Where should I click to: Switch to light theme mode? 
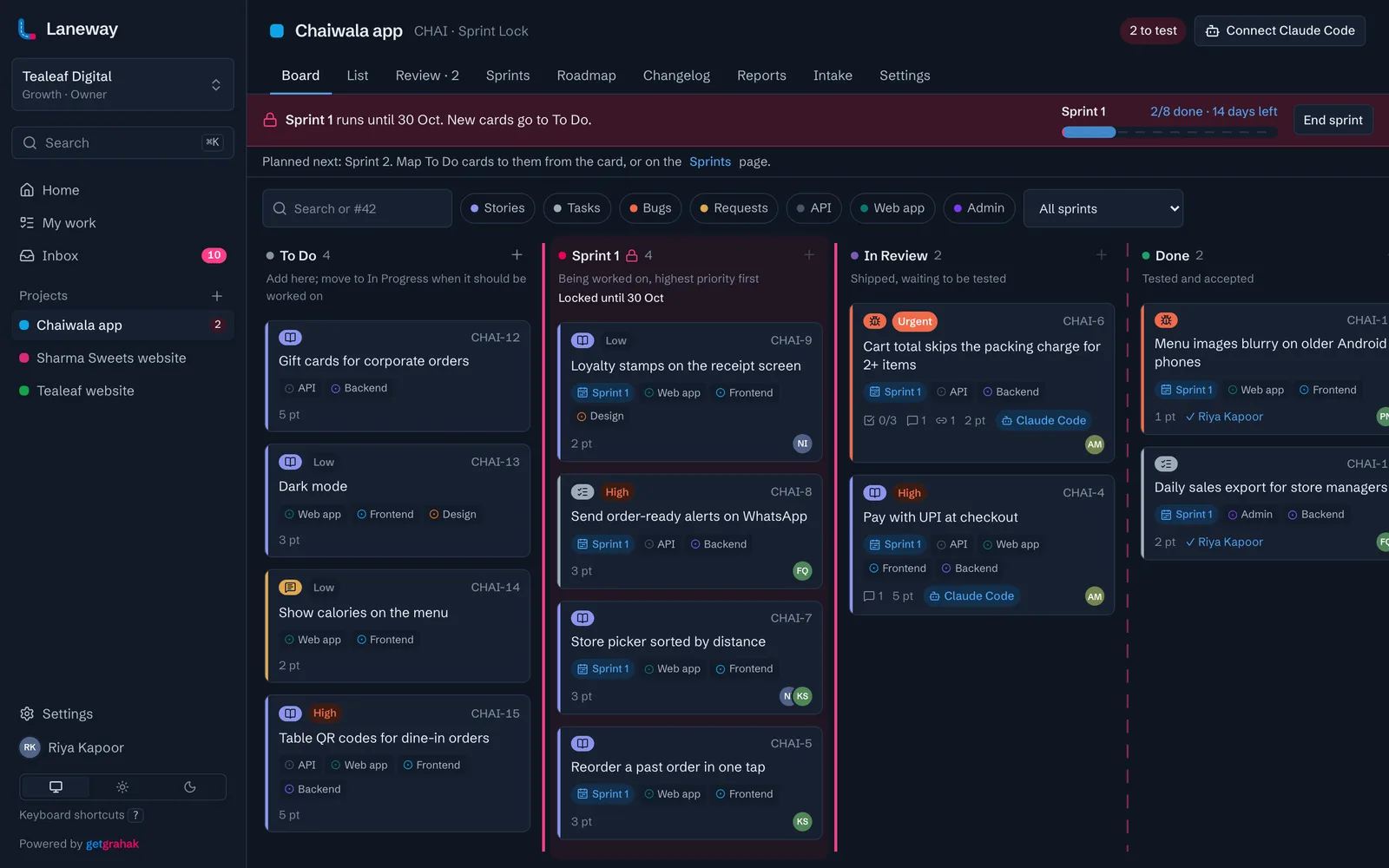coord(122,787)
